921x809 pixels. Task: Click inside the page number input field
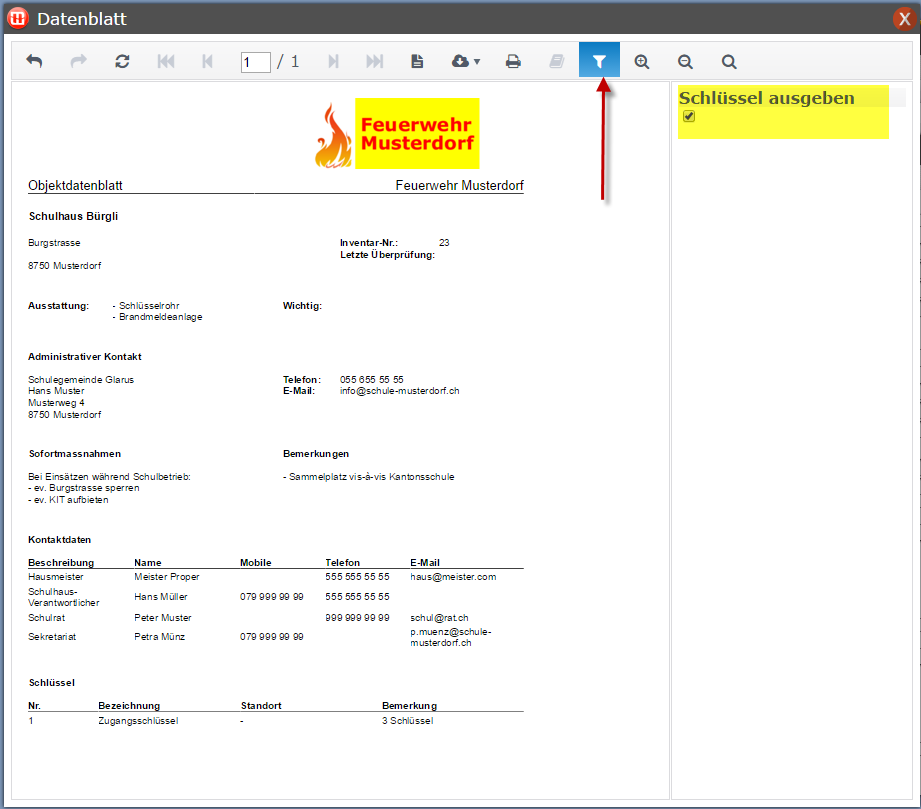pos(255,60)
